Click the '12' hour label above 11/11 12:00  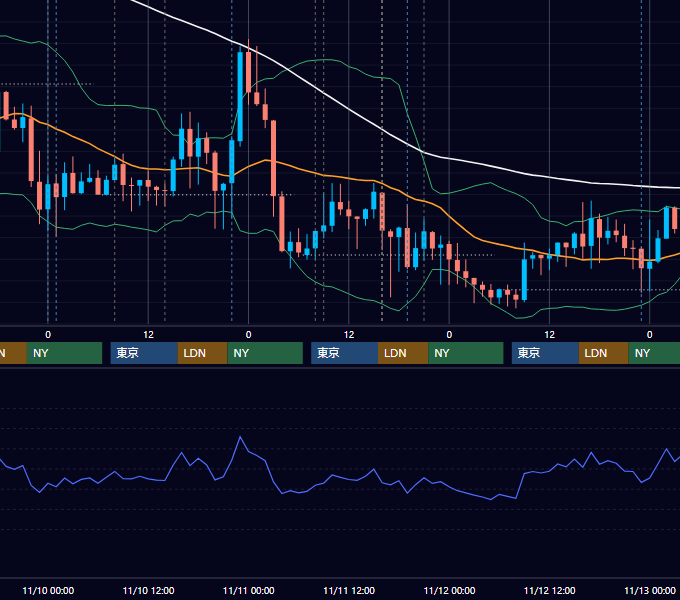tap(349, 335)
